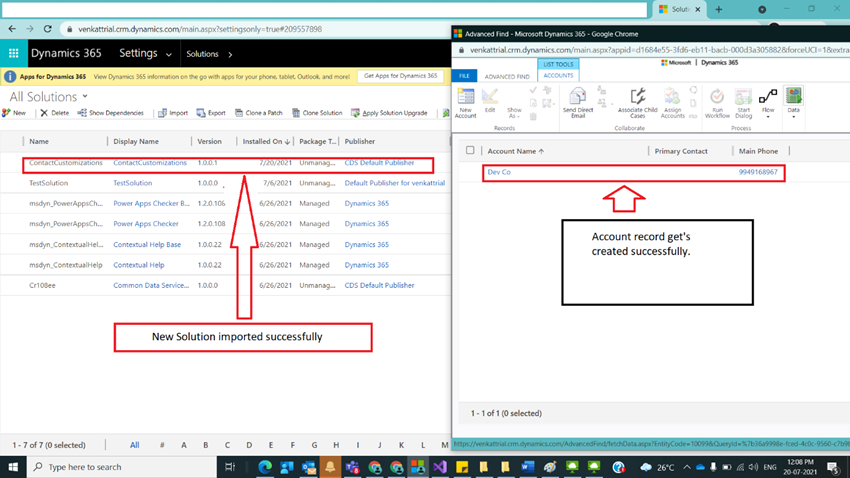
Task: Start Dialog from the Process group
Action: coord(743,103)
